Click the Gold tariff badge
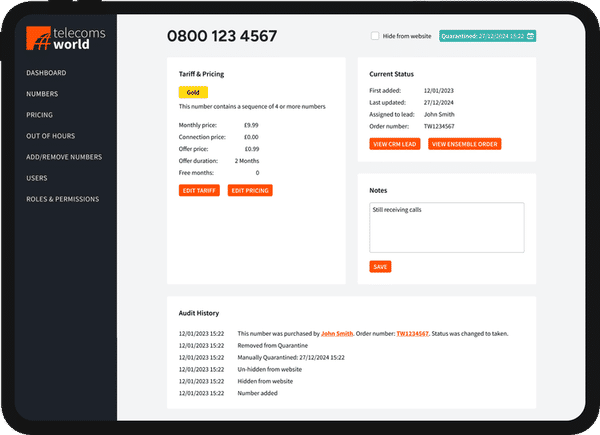Screen dimensions: 600x435 193,92
